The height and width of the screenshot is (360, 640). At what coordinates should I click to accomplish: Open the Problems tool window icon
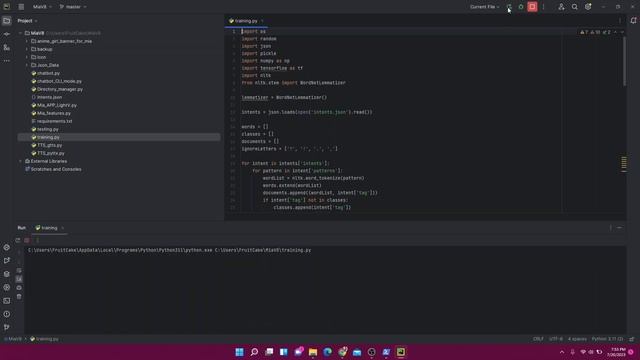point(7,314)
